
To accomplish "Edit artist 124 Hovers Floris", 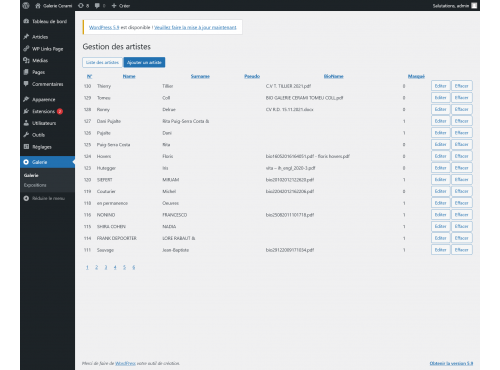I will (441, 156).
